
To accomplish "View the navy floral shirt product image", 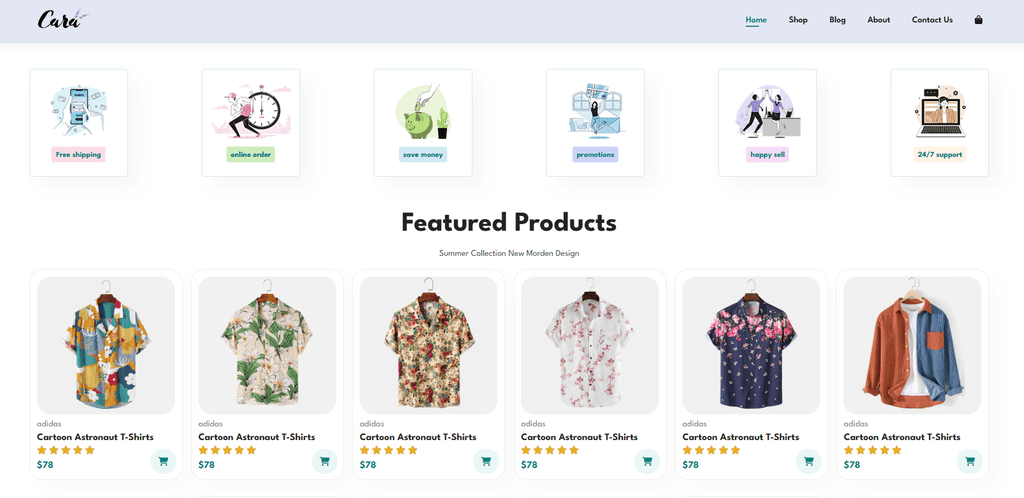I will tap(751, 345).
